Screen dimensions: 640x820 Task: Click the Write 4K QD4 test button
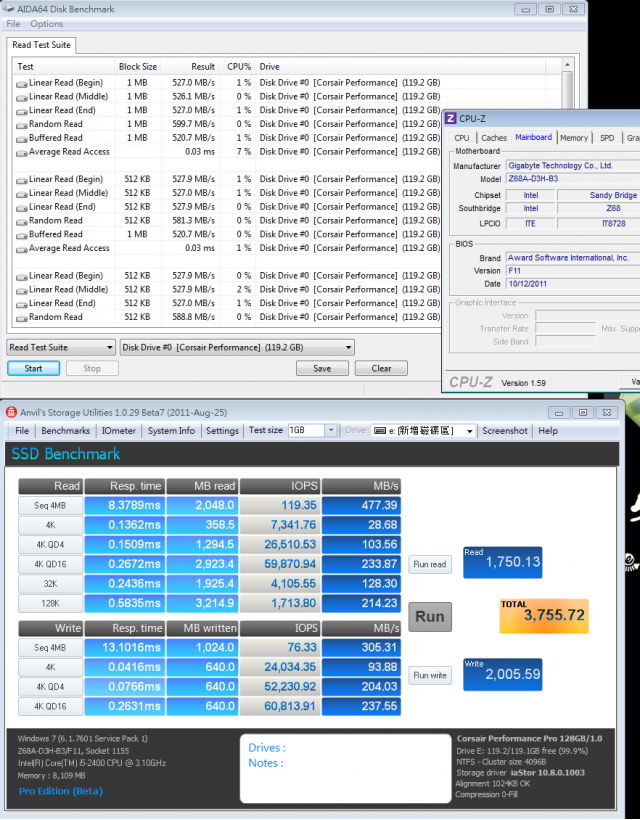[50, 687]
